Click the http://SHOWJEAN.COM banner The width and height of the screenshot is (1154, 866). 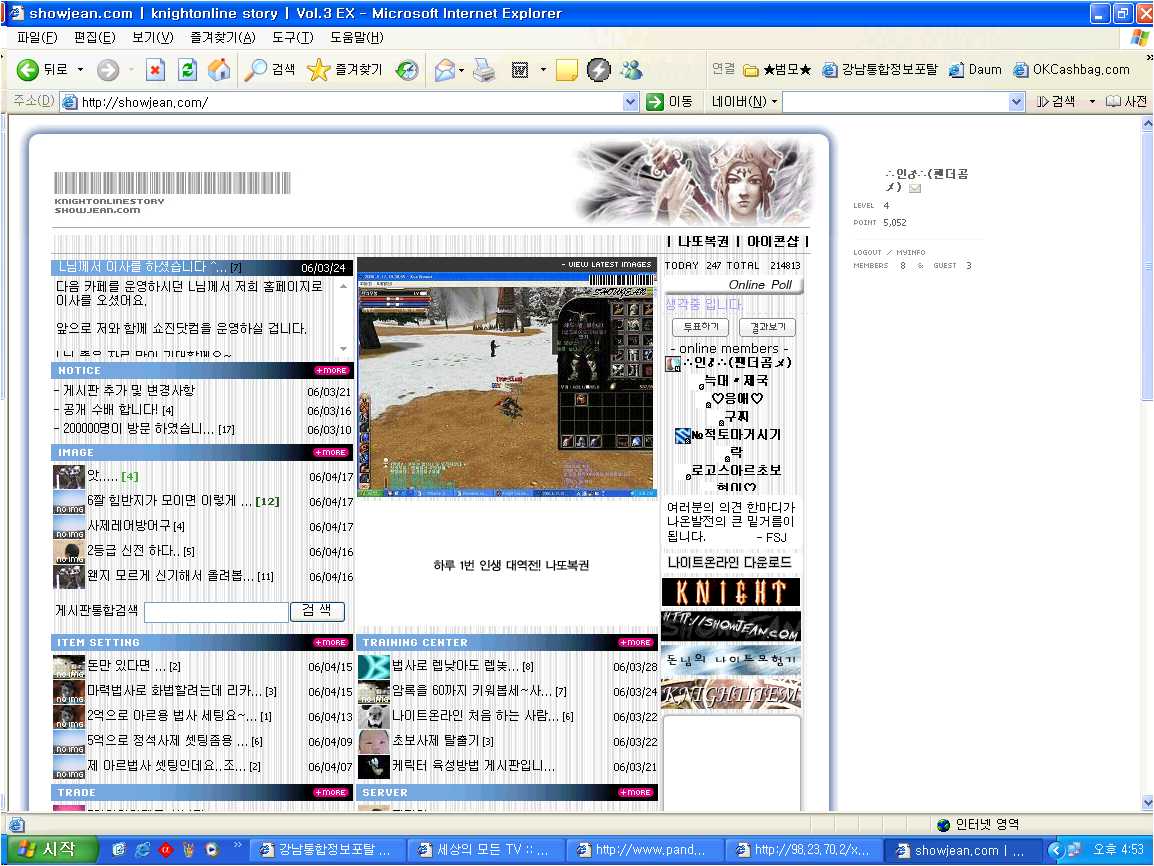(731, 626)
